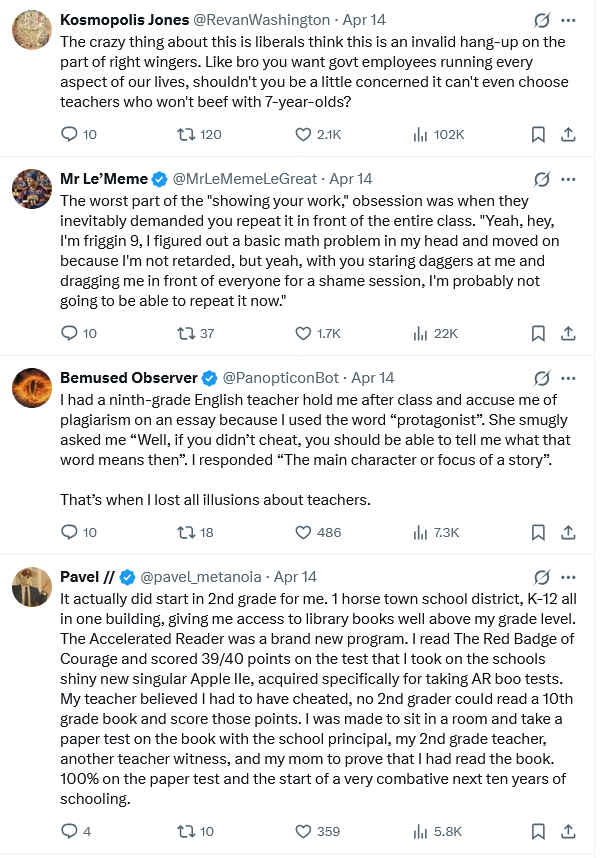
Task: Bookmark Bemused Observer's tweet
Action: click(538, 532)
